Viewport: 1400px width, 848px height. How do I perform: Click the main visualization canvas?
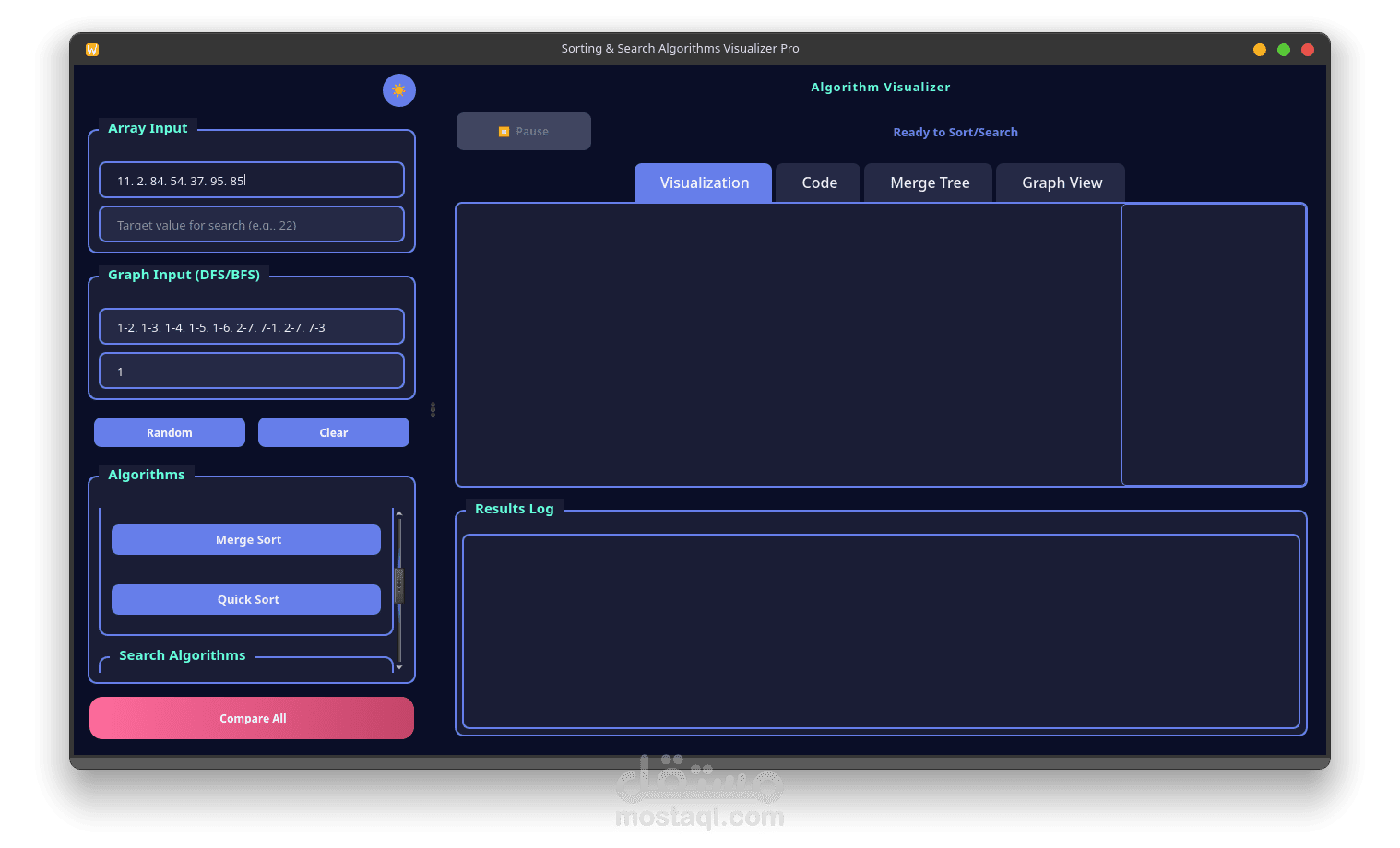pyautogui.click(x=789, y=345)
